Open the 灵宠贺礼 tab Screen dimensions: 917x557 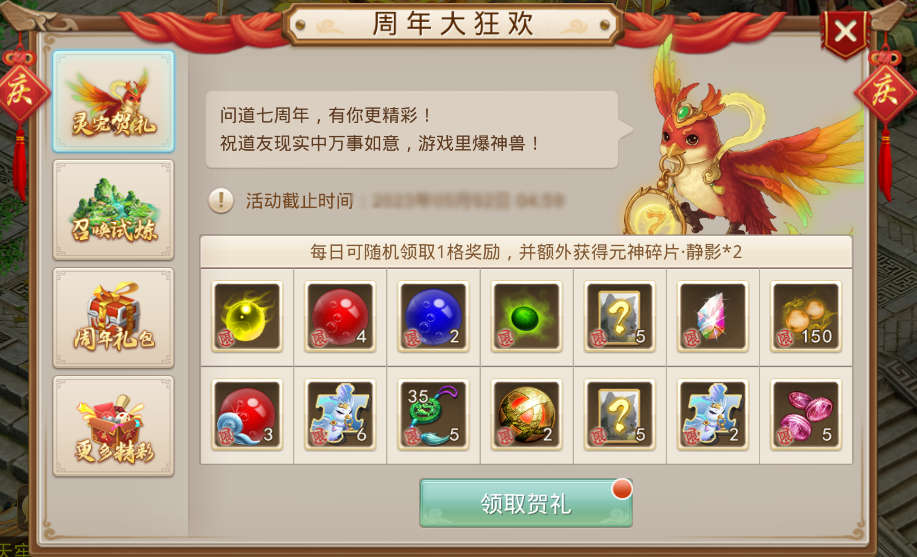pyautogui.click(x=113, y=101)
